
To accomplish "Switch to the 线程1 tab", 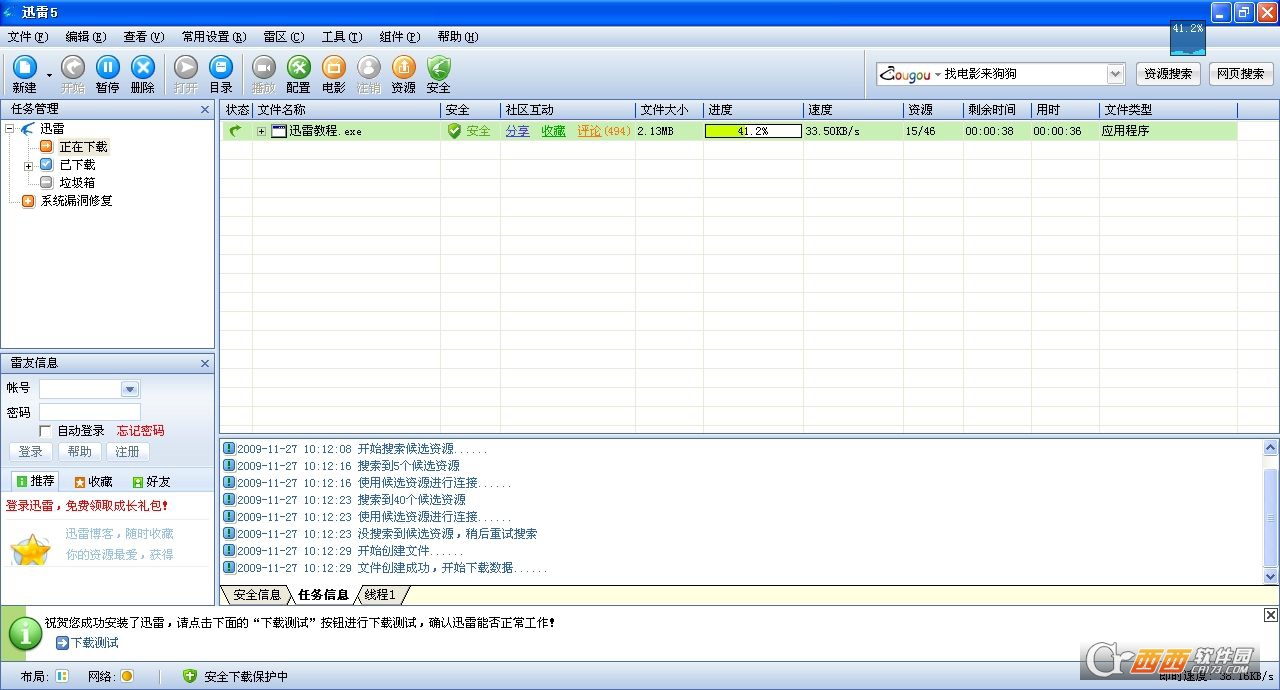I will [x=380, y=595].
